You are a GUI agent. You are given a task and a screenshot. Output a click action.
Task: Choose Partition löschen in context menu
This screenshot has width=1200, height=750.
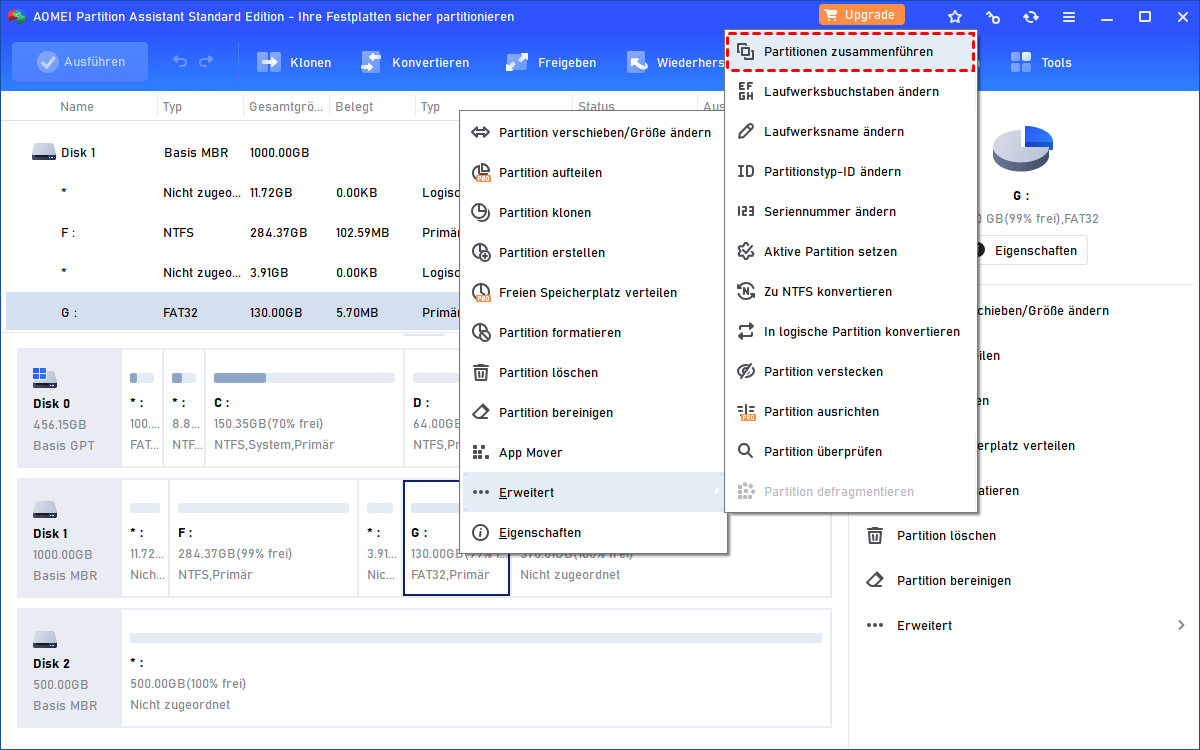tap(593, 372)
